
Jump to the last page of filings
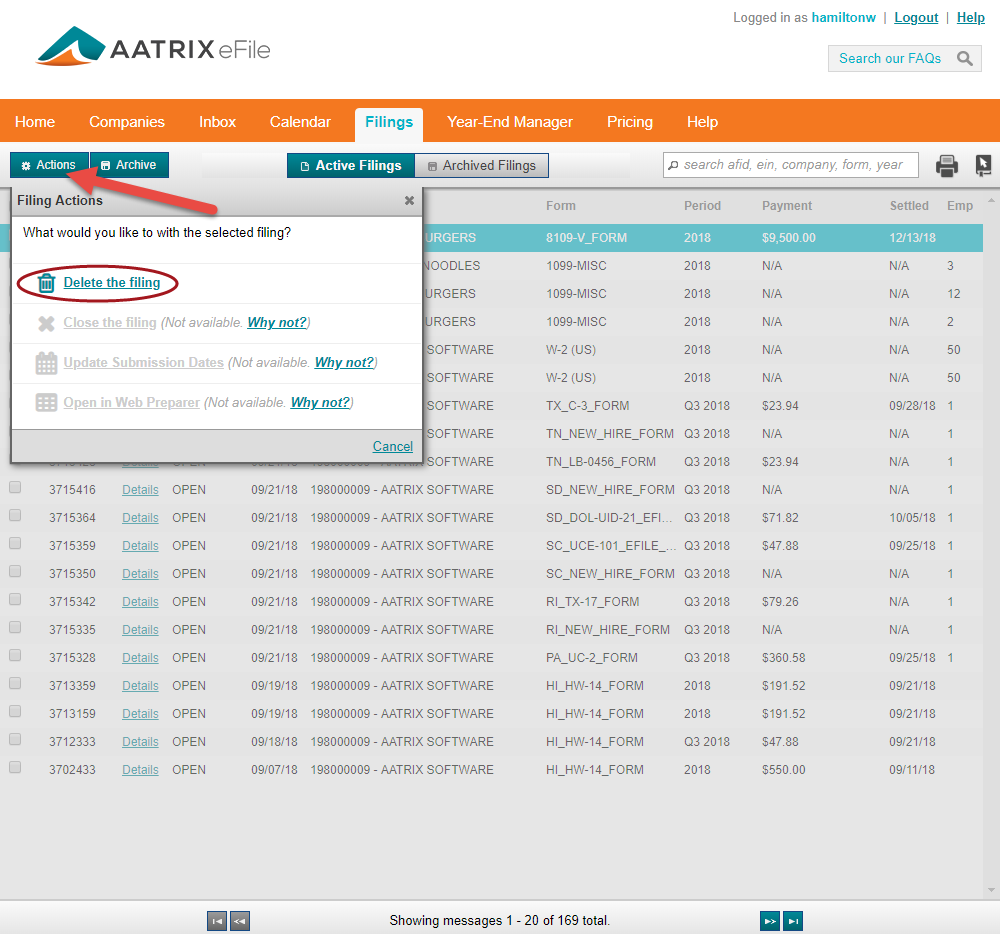click(792, 921)
